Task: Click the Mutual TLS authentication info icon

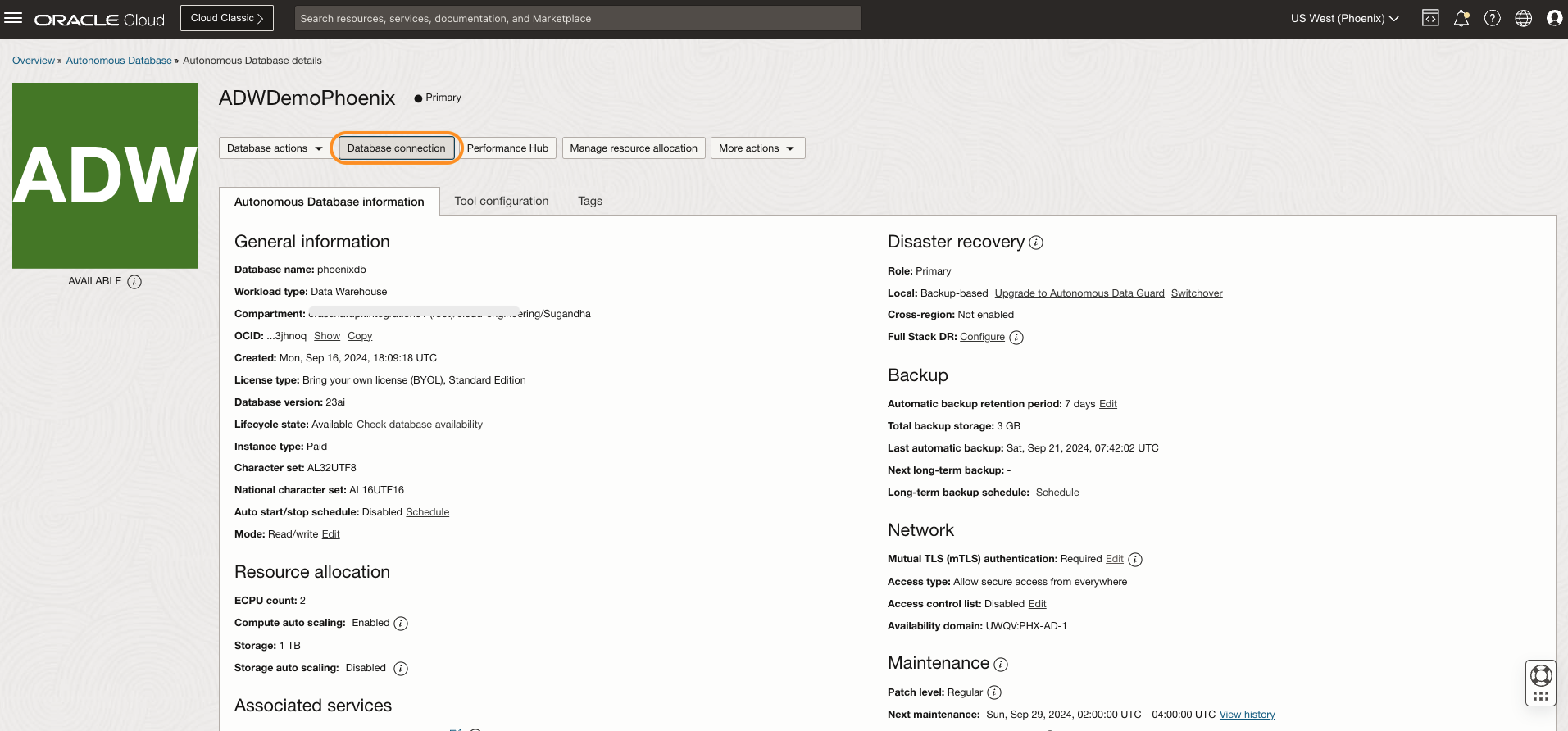Action: click(1135, 560)
